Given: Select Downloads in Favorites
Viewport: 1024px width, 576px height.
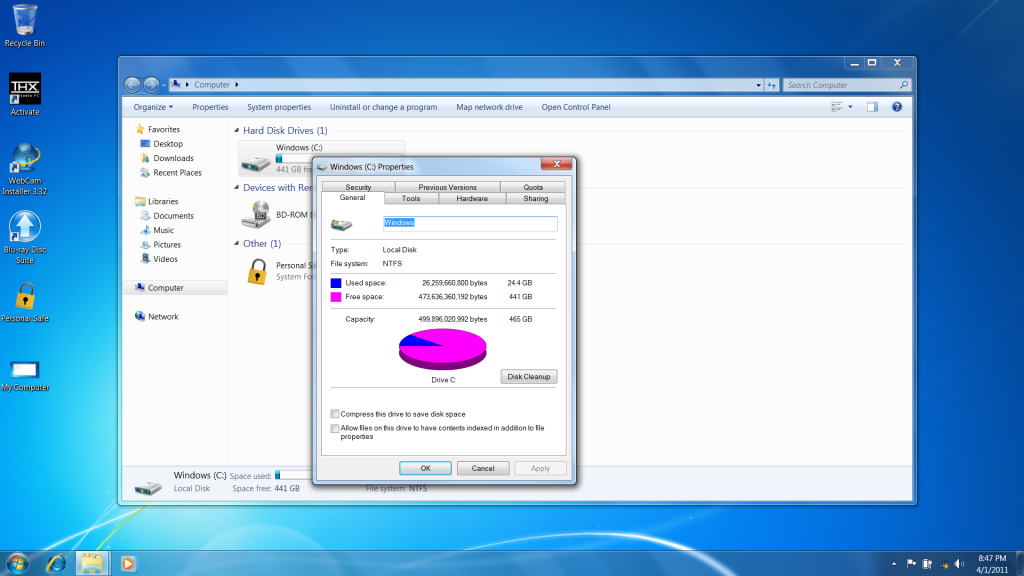Looking at the screenshot, I should (x=167, y=158).
